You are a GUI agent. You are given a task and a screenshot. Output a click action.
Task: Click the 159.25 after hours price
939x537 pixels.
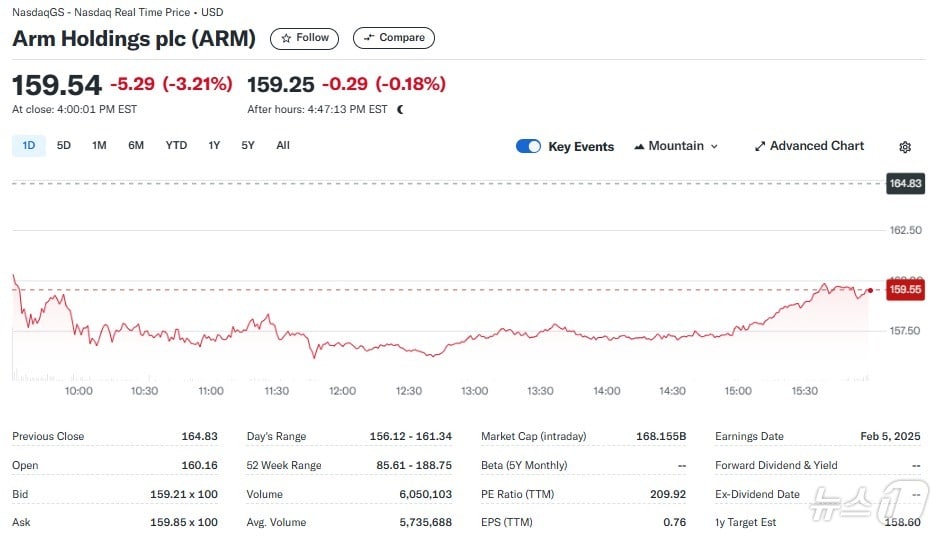[x=281, y=84]
